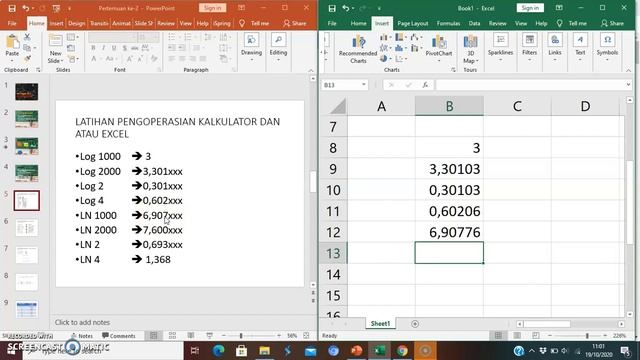Customize Excel Quick Access Toolbar dropdown
The height and width of the screenshot is (360, 640).
(379, 8)
